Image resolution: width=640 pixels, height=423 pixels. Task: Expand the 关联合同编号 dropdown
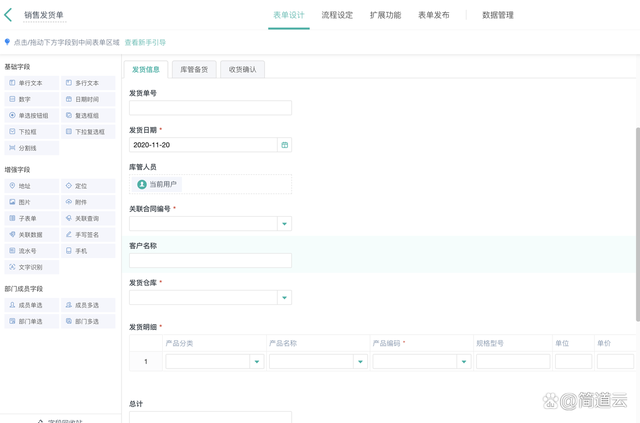(284, 224)
